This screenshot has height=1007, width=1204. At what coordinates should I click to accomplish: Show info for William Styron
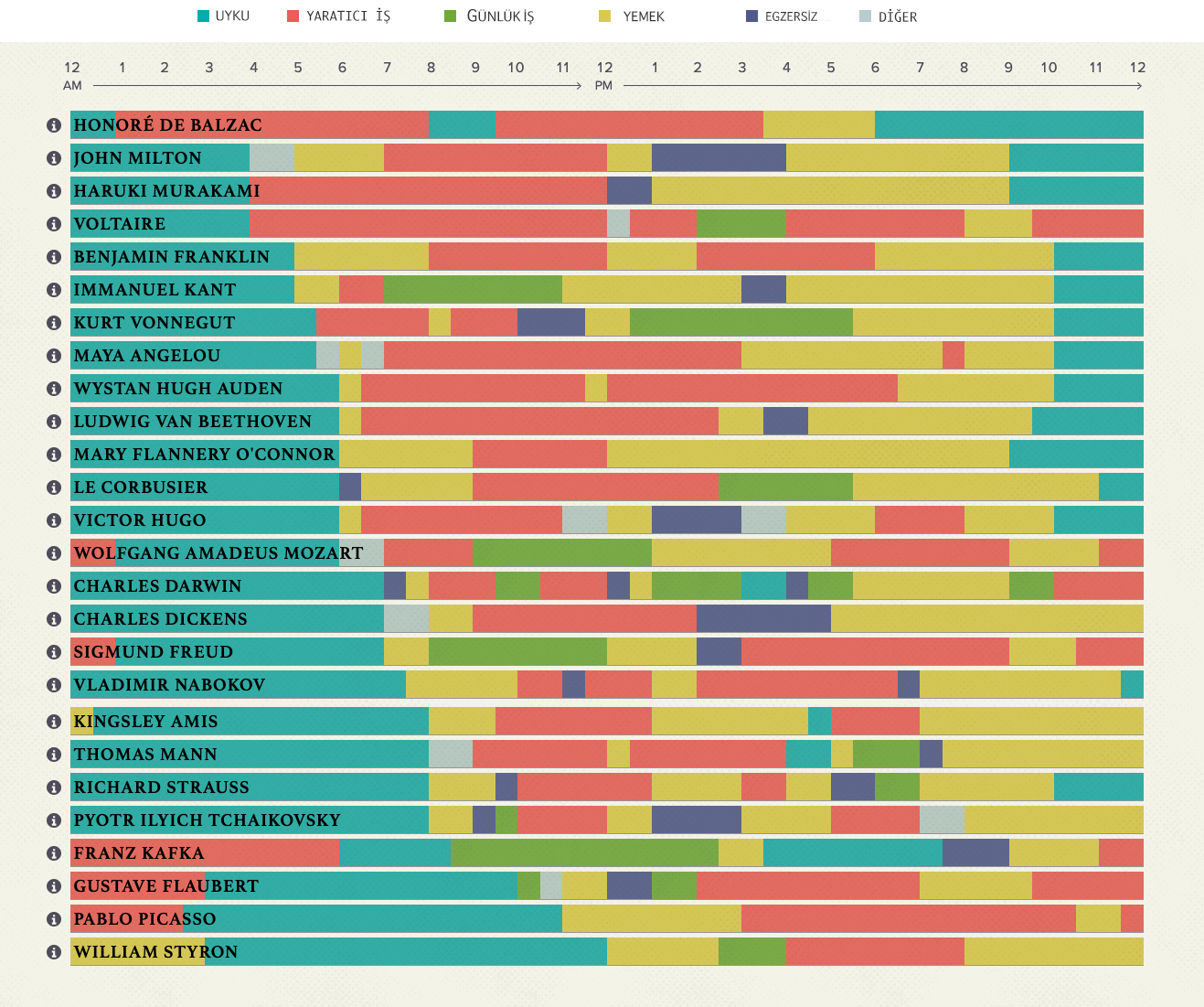click(x=54, y=952)
